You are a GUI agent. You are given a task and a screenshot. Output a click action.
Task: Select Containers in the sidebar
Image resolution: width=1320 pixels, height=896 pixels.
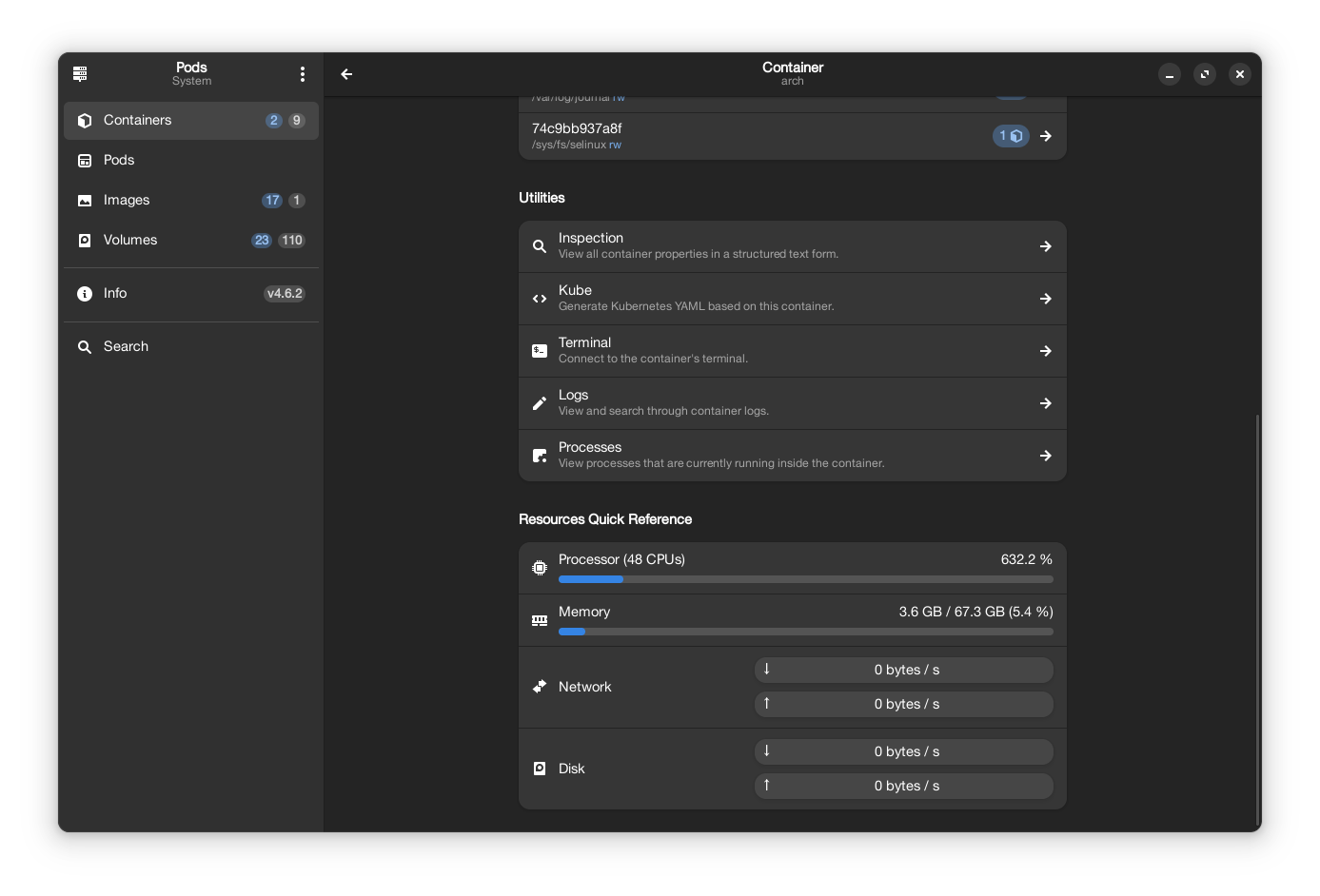(x=191, y=121)
